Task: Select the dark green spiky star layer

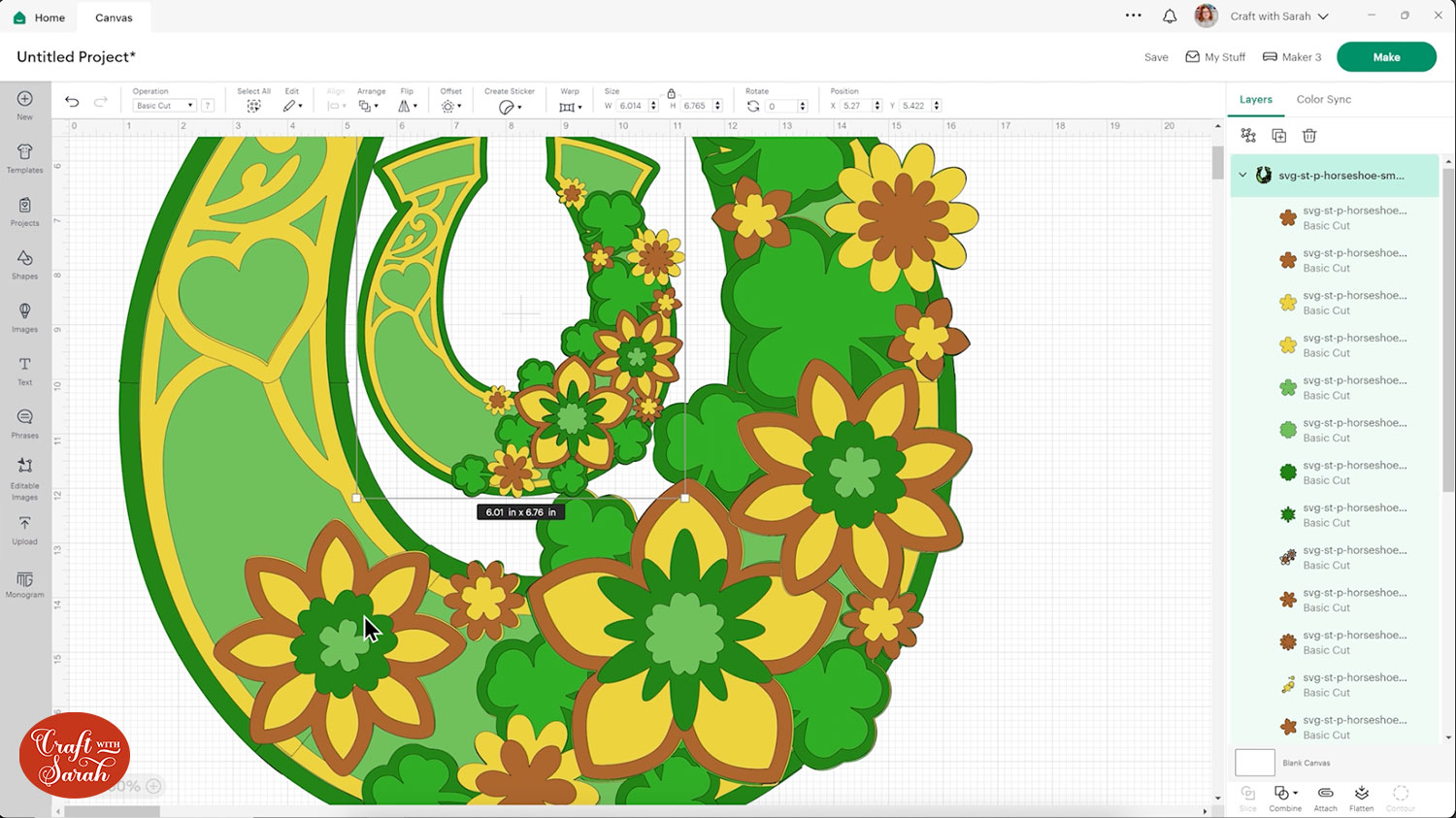Action: pos(1335,515)
